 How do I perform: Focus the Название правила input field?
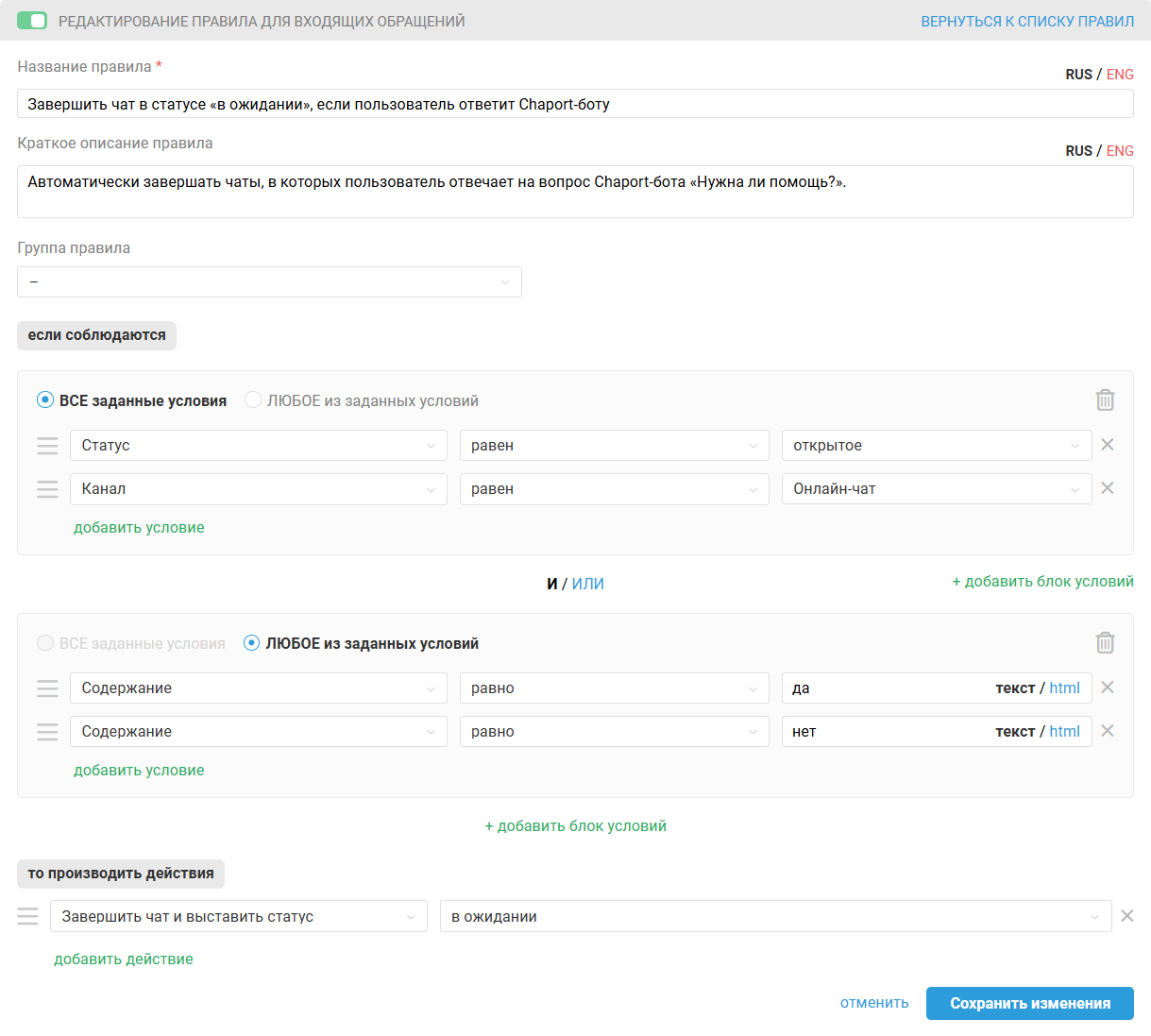click(x=575, y=104)
